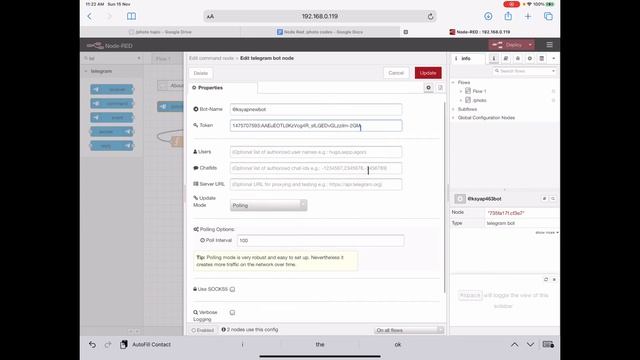This screenshot has width=640, height=360.
Task: Click Edit command node breadcrumb
Action: click(211, 58)
